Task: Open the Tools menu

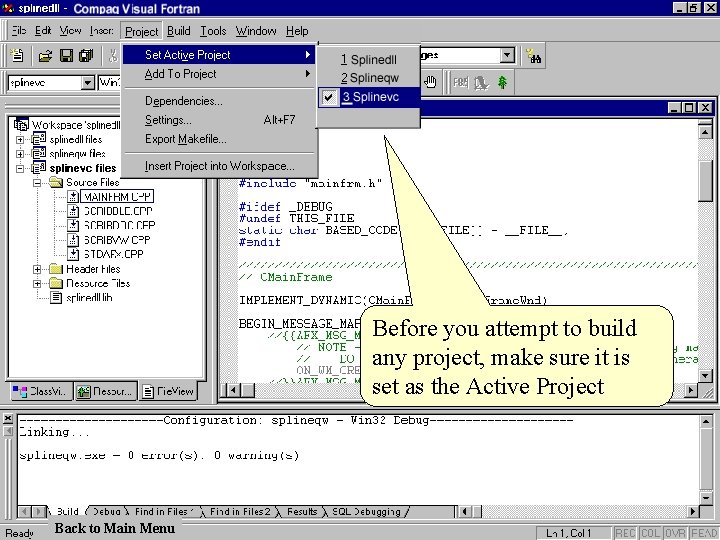Action: (213, 31)
